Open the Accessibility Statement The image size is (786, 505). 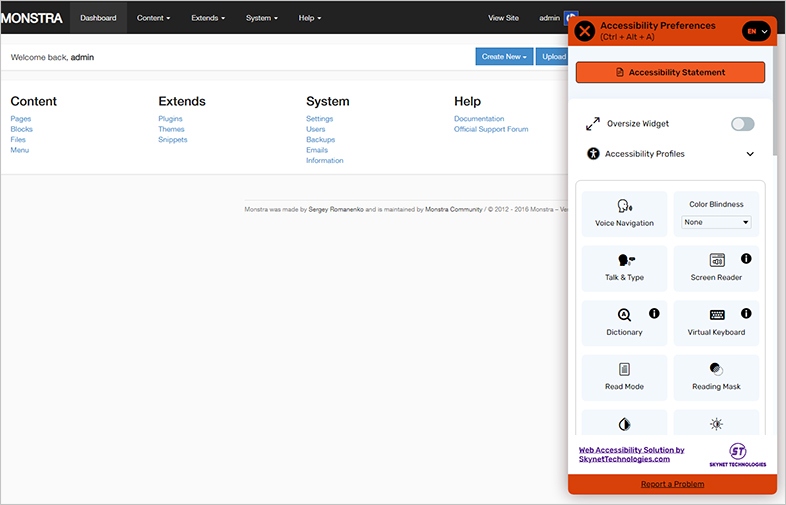pos(670,72)
